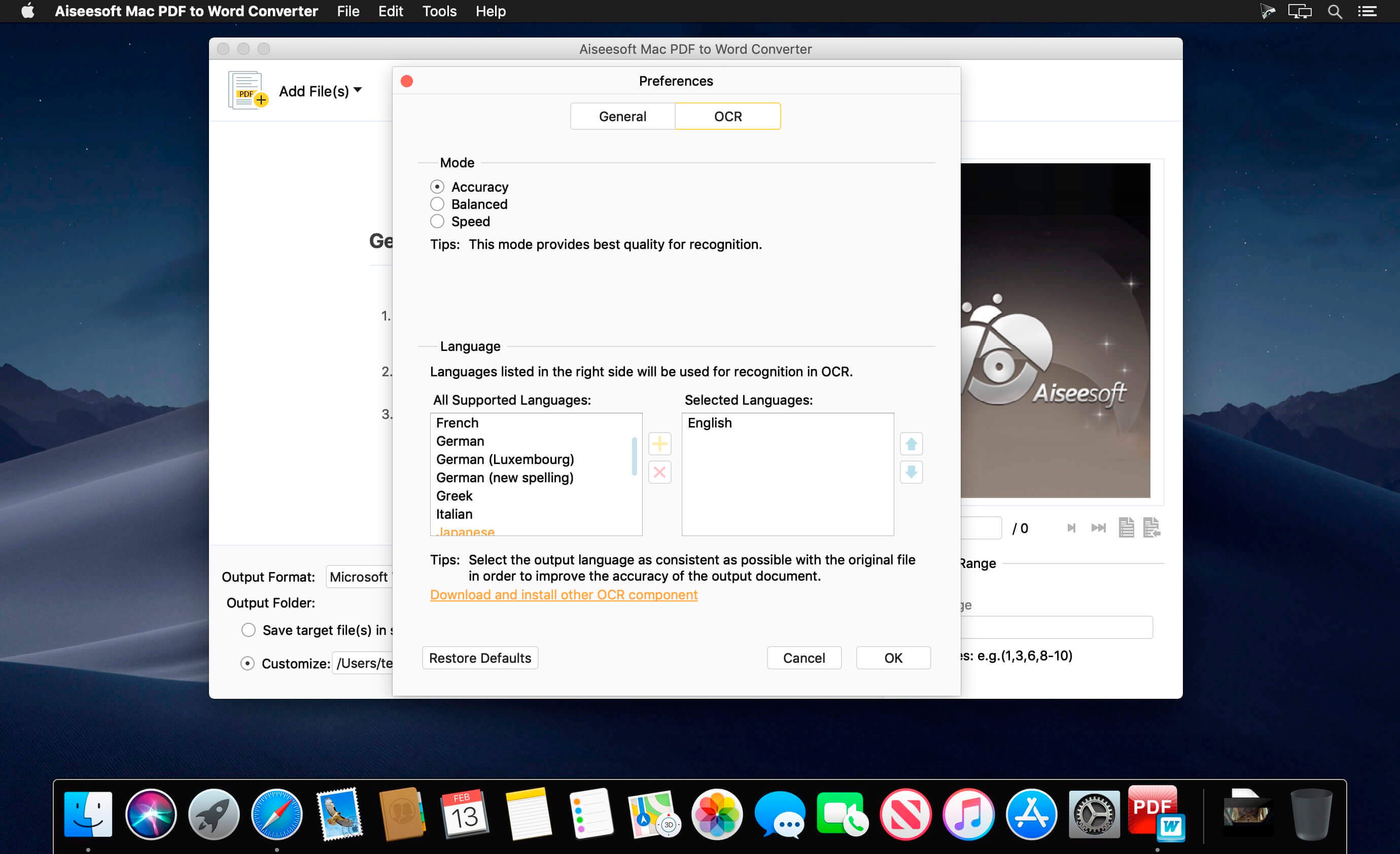Screen dimensions: 1400x854
Task: Switch to the OCR preferences tab
Action: tap(727, 116)
